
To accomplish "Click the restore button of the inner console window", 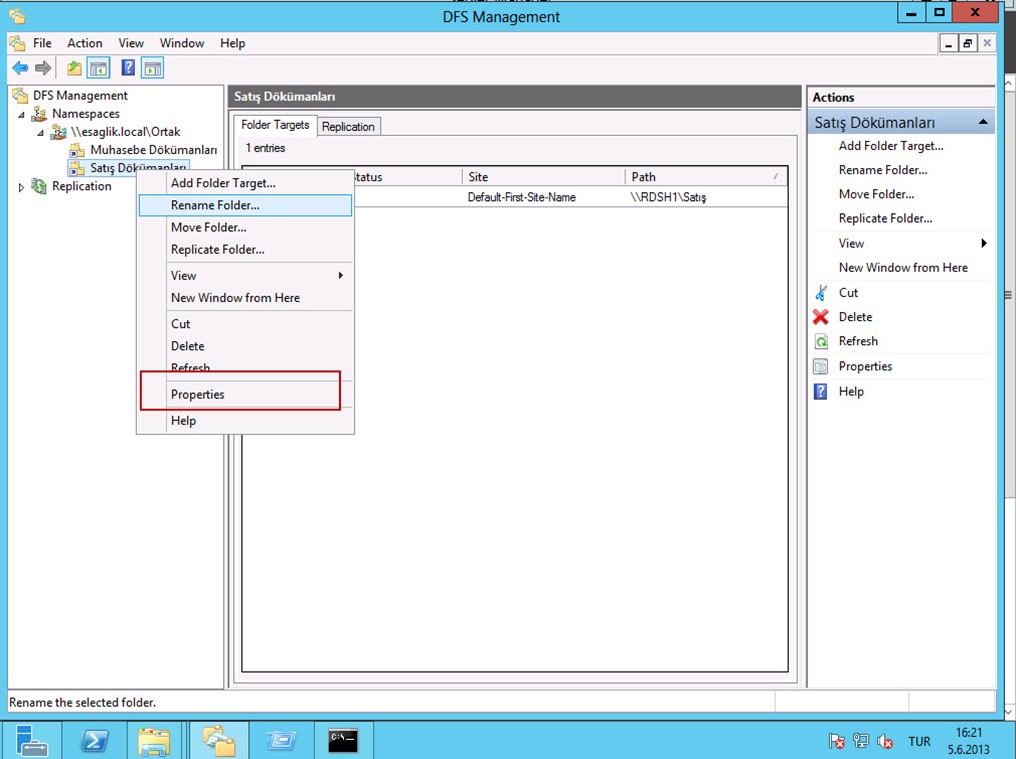I will (967, 43).
